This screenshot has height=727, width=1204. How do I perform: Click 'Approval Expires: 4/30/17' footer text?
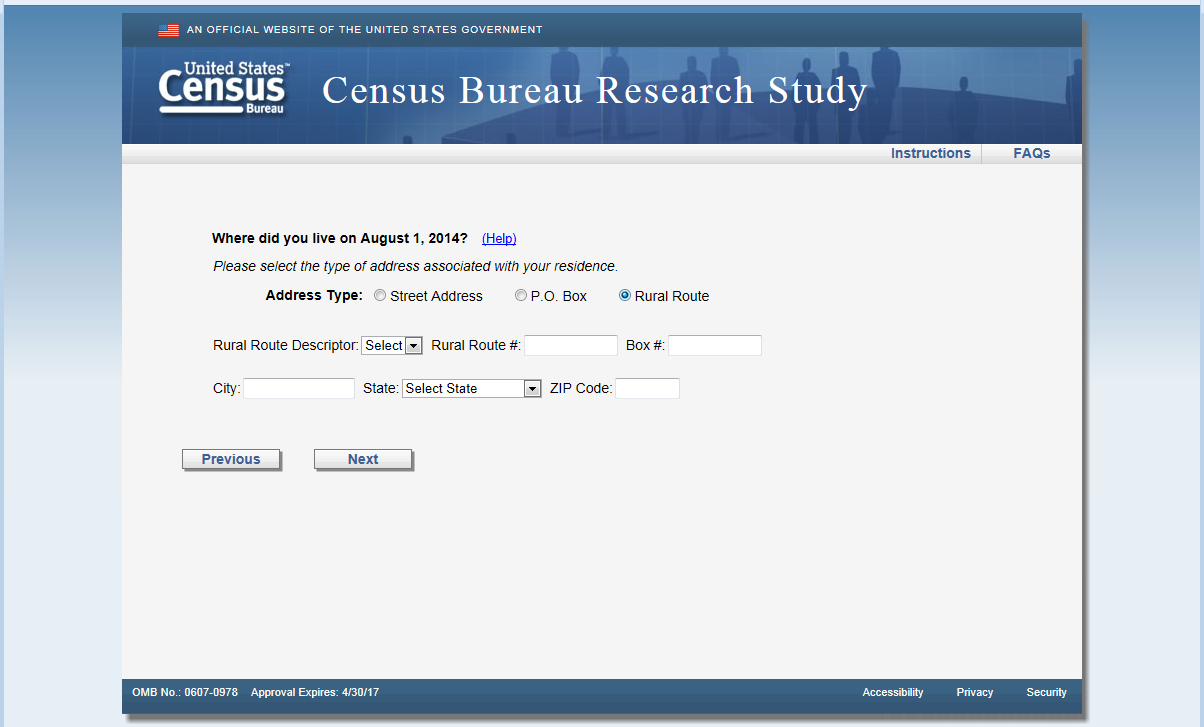point(315,692)
